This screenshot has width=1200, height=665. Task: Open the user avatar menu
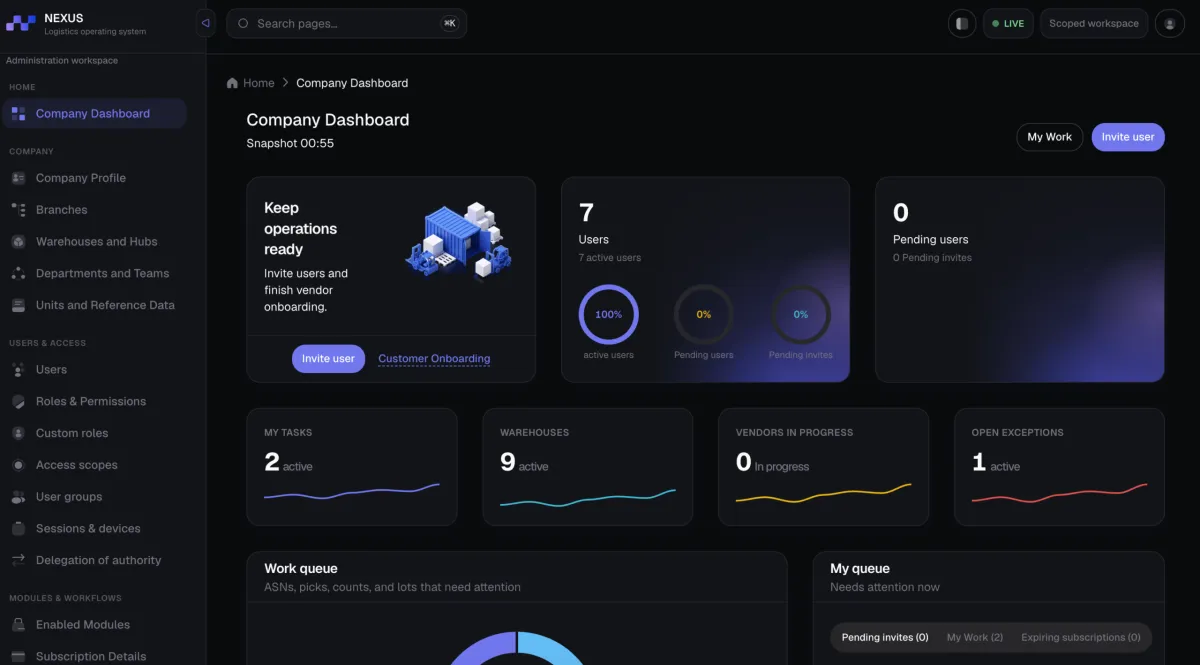pyautogui.click(x=1170, y=23)
